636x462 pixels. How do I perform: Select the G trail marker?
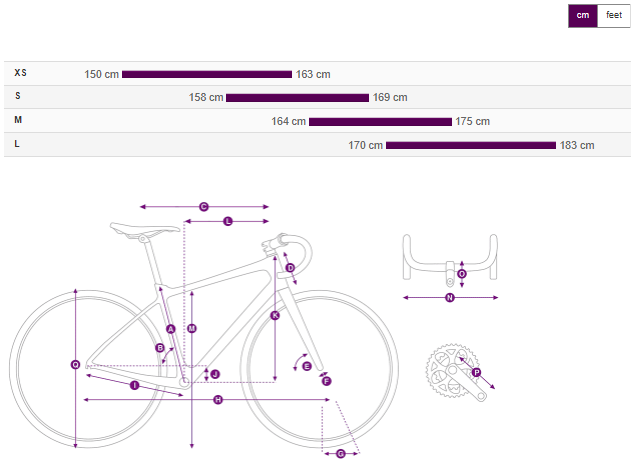340,454
